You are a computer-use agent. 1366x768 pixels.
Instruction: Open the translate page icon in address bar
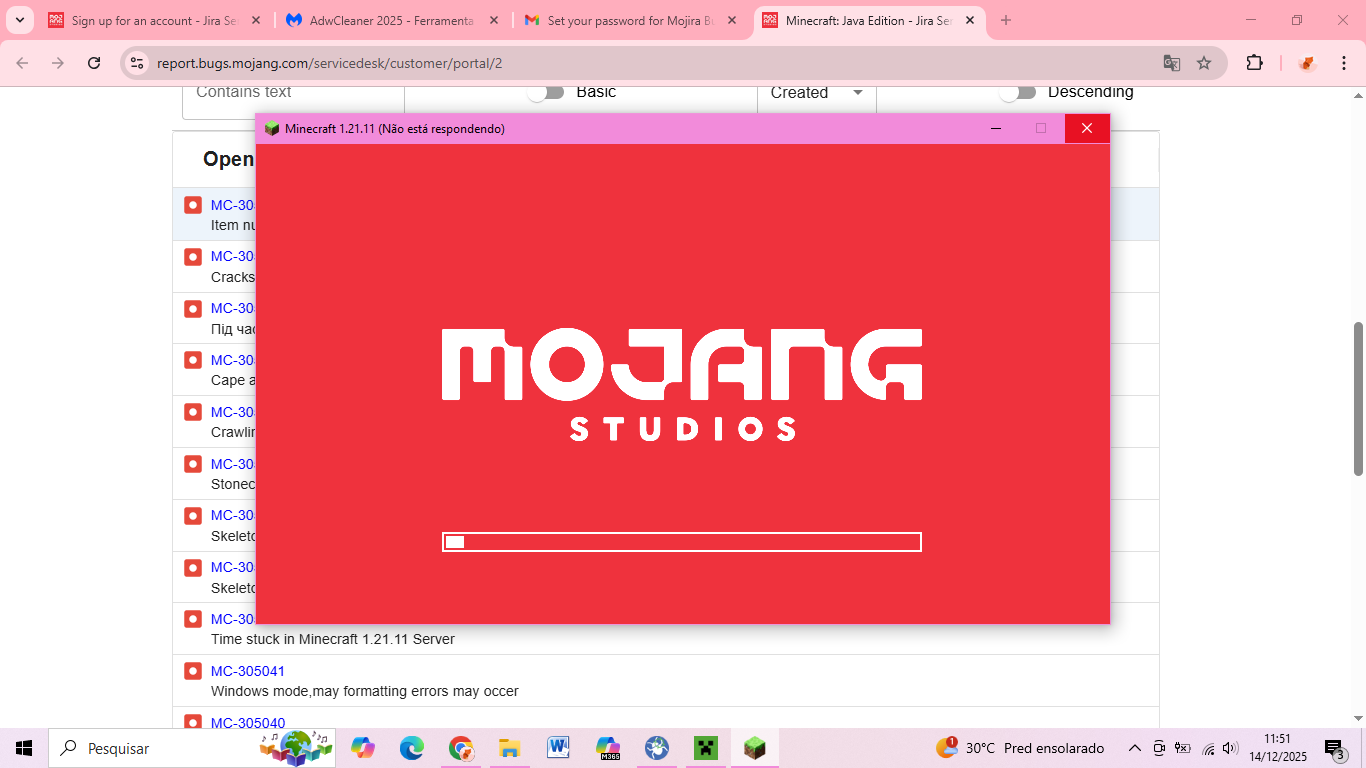(x=1172, y=63)
